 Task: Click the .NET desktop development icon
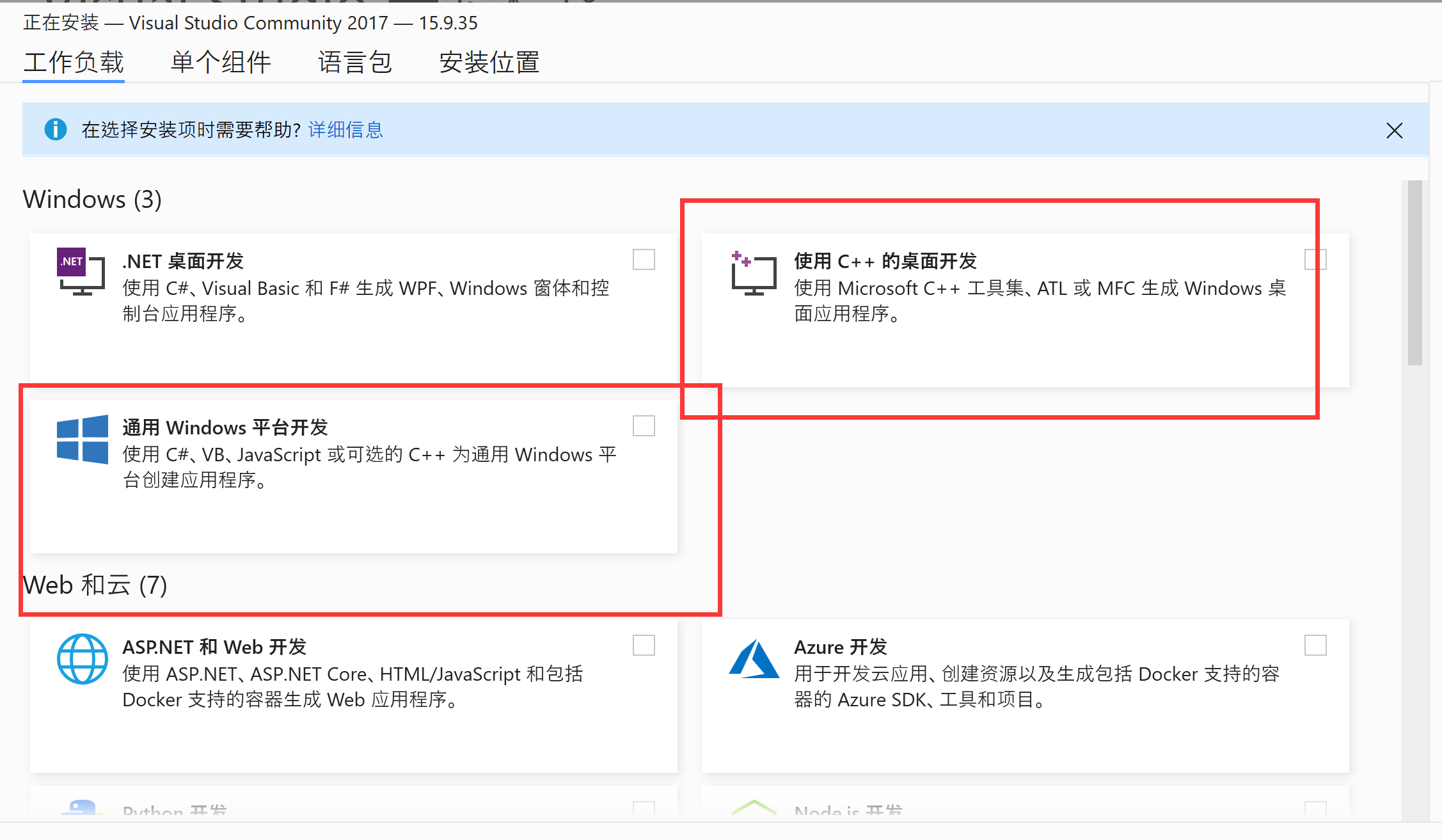[x=81, y=271]
